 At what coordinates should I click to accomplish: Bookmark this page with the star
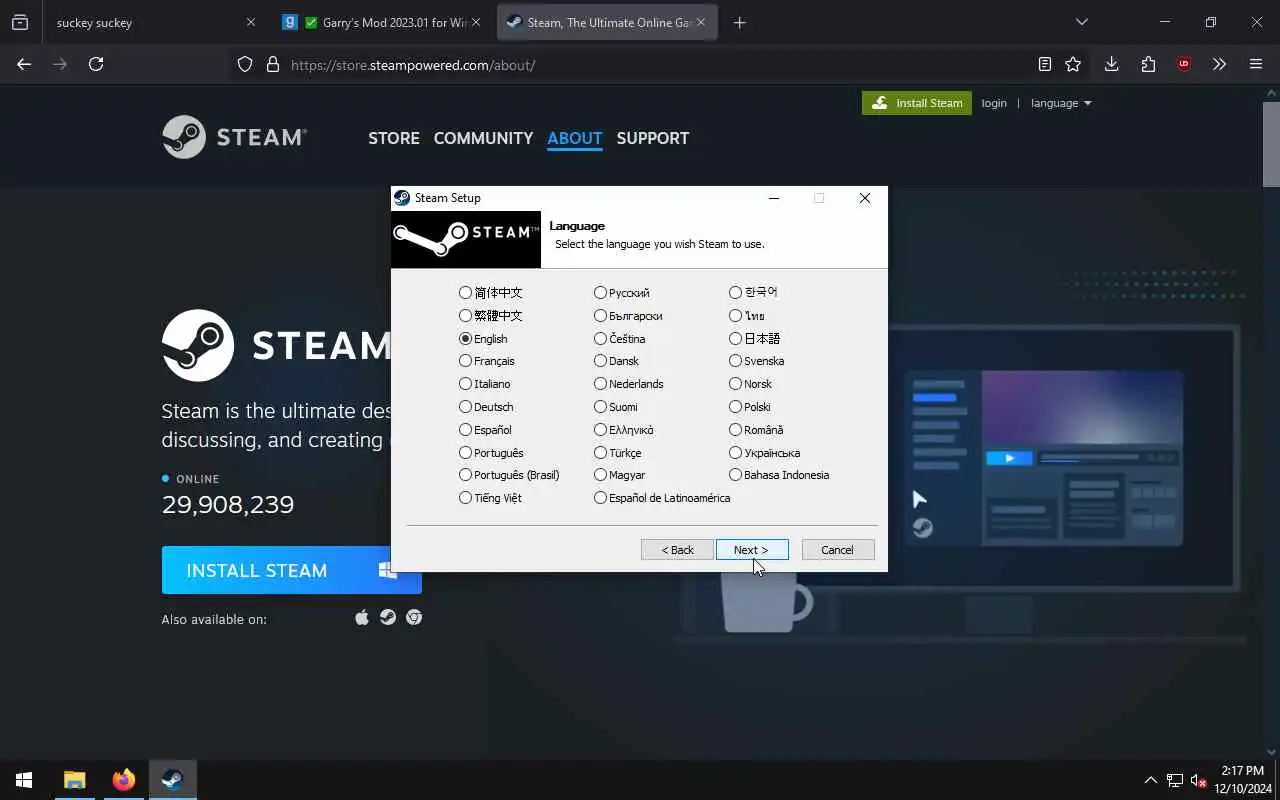click(1073, 64)
